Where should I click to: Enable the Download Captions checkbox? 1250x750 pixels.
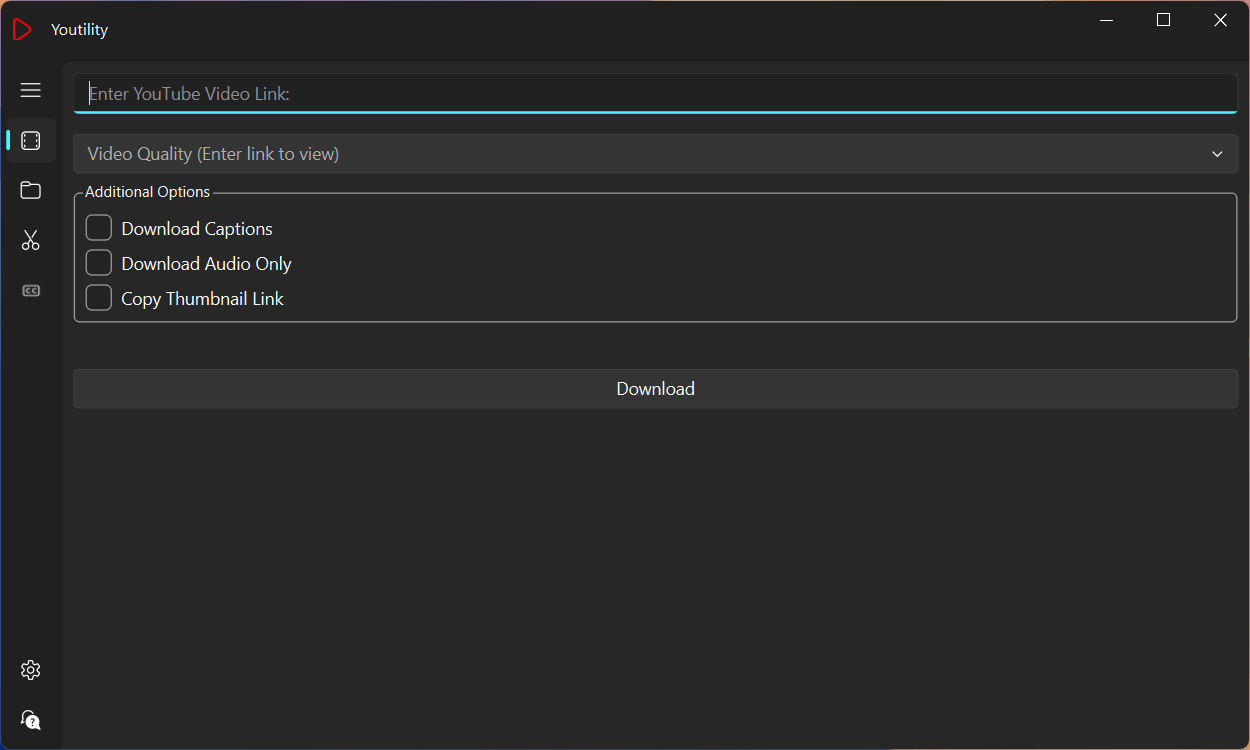[x=99, y=228]
